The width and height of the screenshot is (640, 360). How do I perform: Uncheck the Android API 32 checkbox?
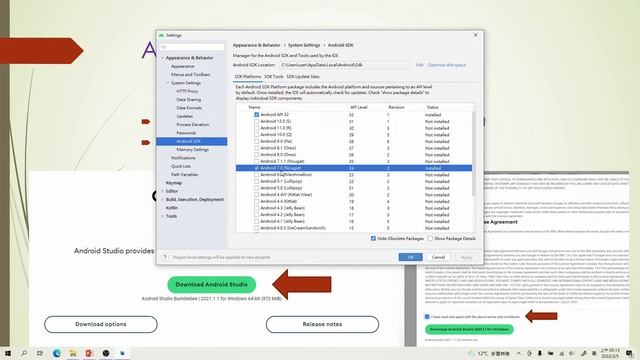pos(256,115)
